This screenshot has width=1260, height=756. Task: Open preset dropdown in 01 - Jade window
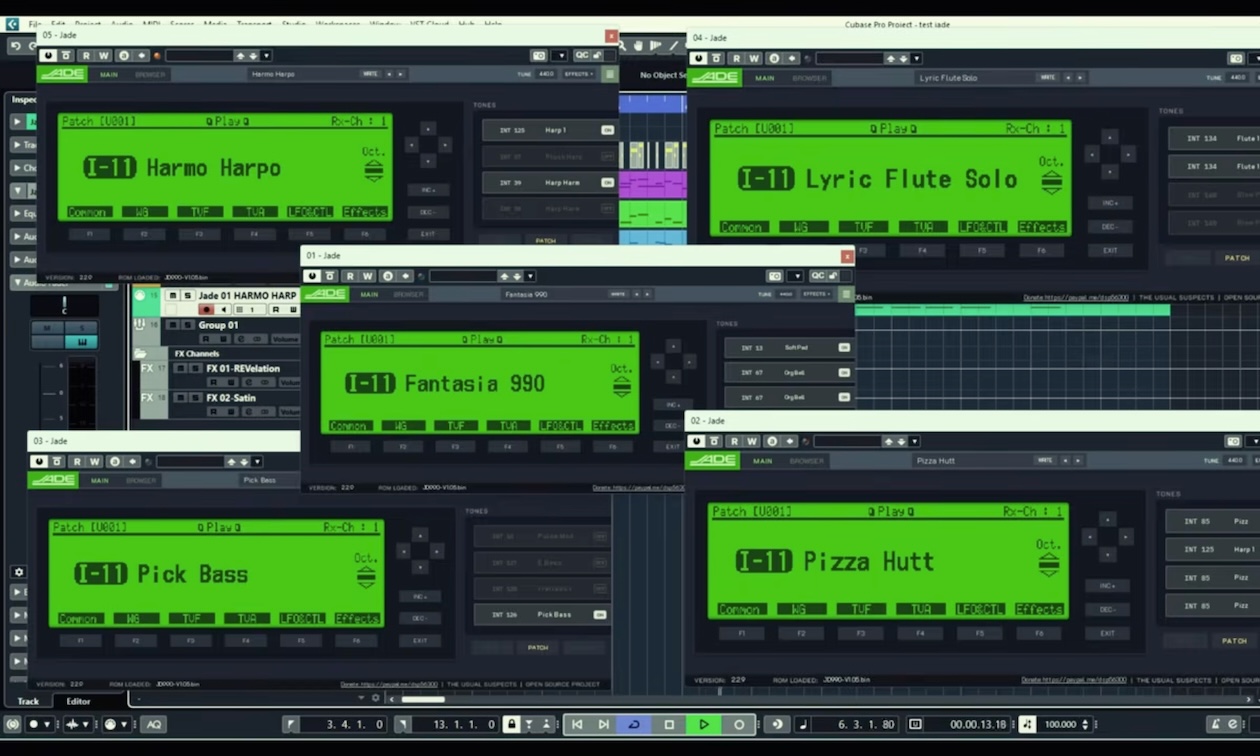[529, 276]
